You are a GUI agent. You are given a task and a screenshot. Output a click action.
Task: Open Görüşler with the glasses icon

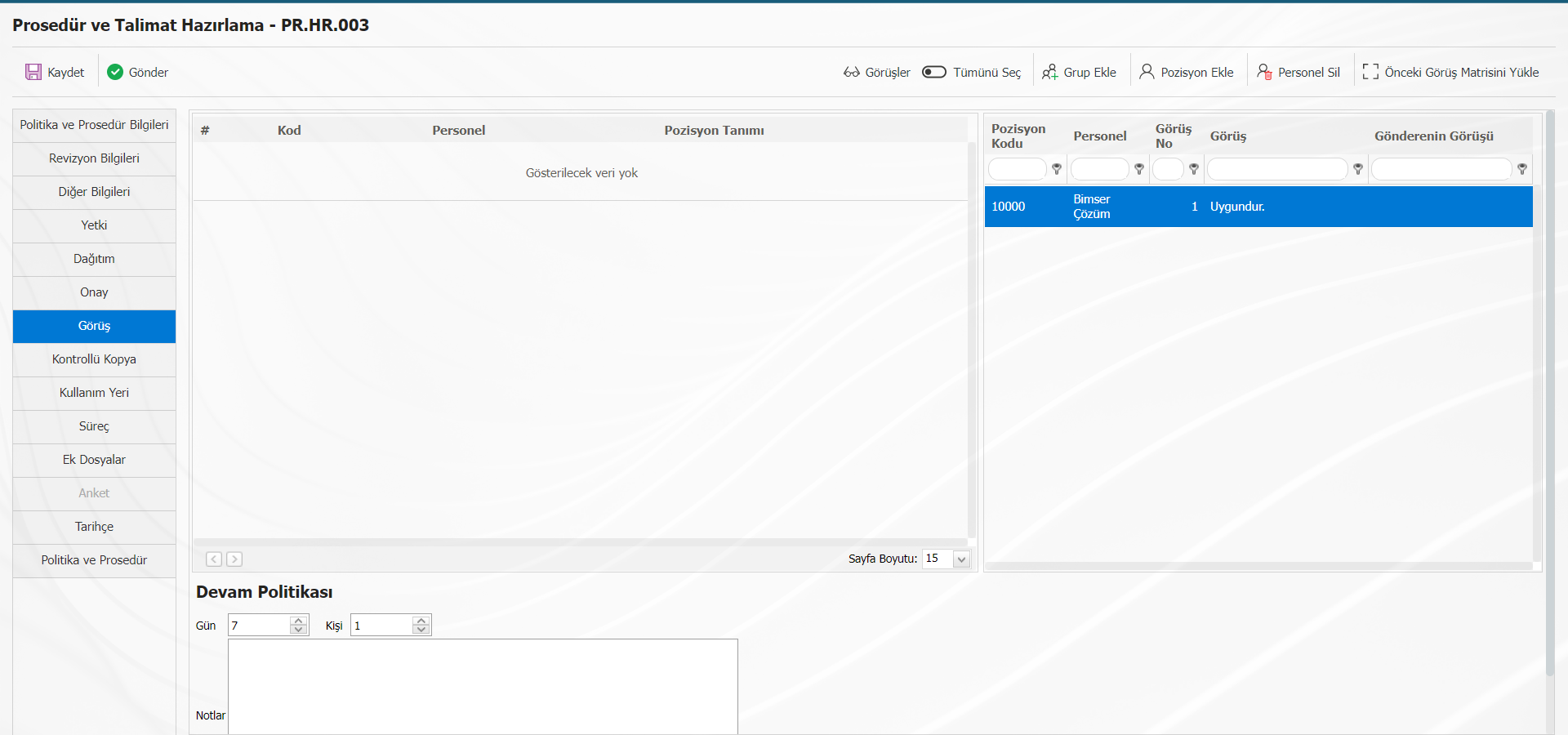click(x=851, y=72)
